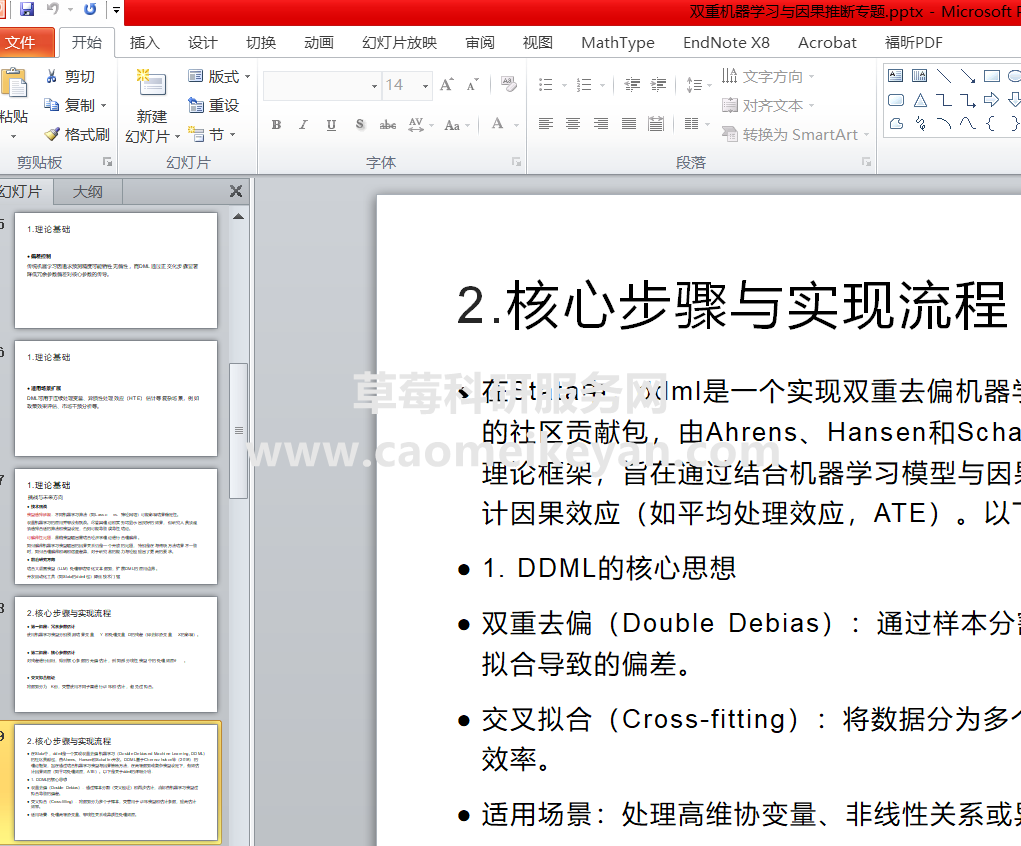
Task: Click the 重设 reset slide button
Action: point(213,106)
